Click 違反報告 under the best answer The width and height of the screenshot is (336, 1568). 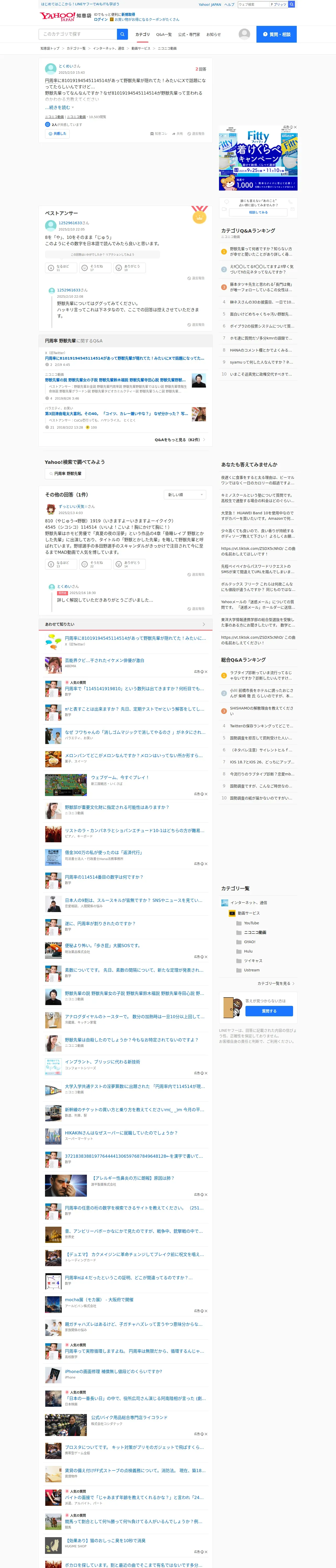click(x=196, y=278)
